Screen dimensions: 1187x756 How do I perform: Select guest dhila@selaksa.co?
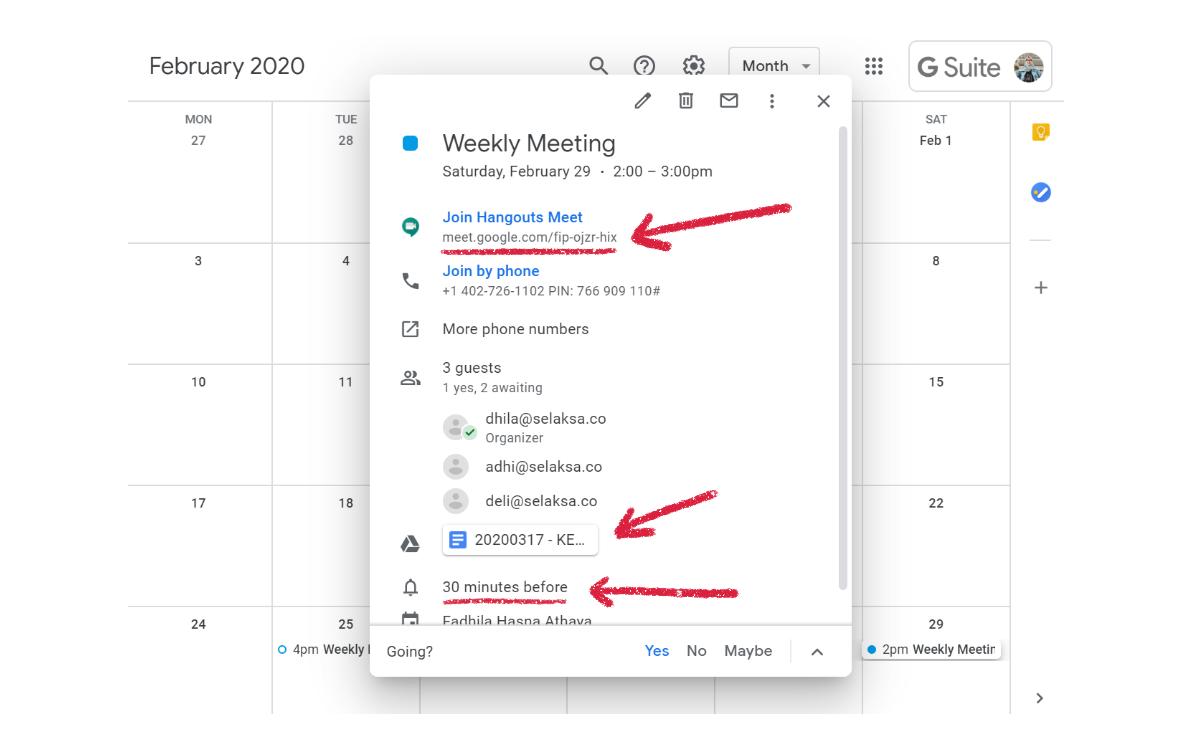coord(545,419)
